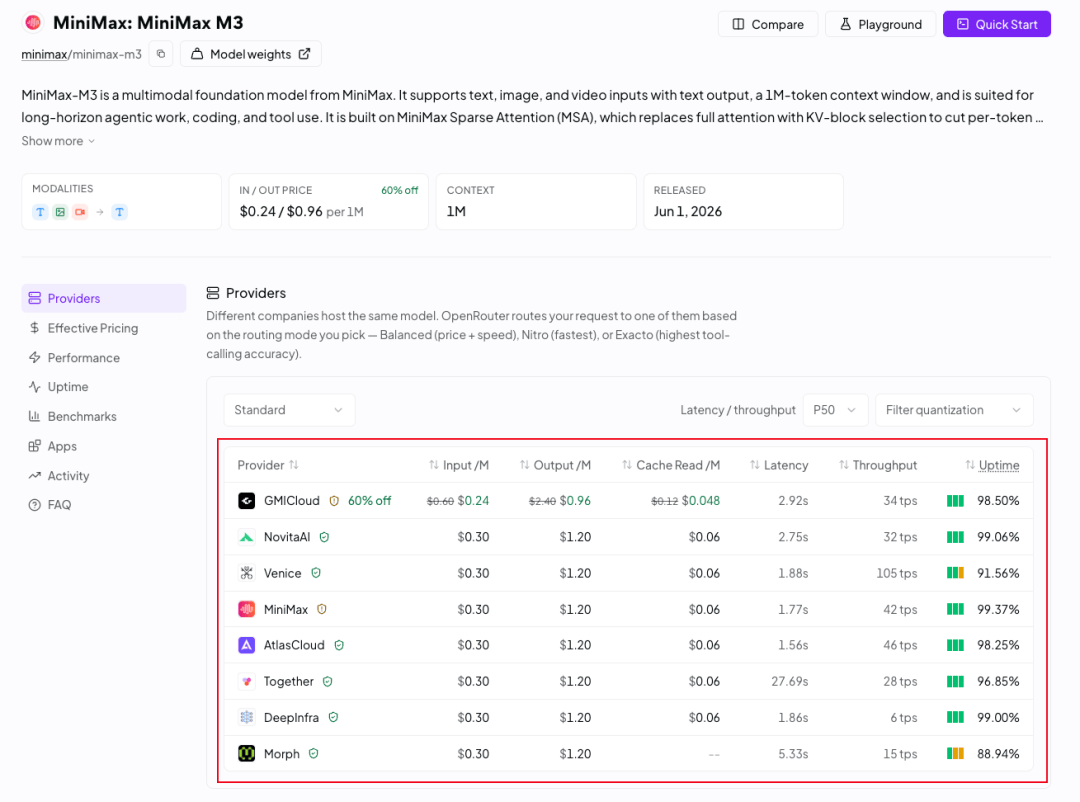The width and height of the screenshot is (1080, 802).
Task: Click the purple Quick Start button
Action: tap(997, 24)
